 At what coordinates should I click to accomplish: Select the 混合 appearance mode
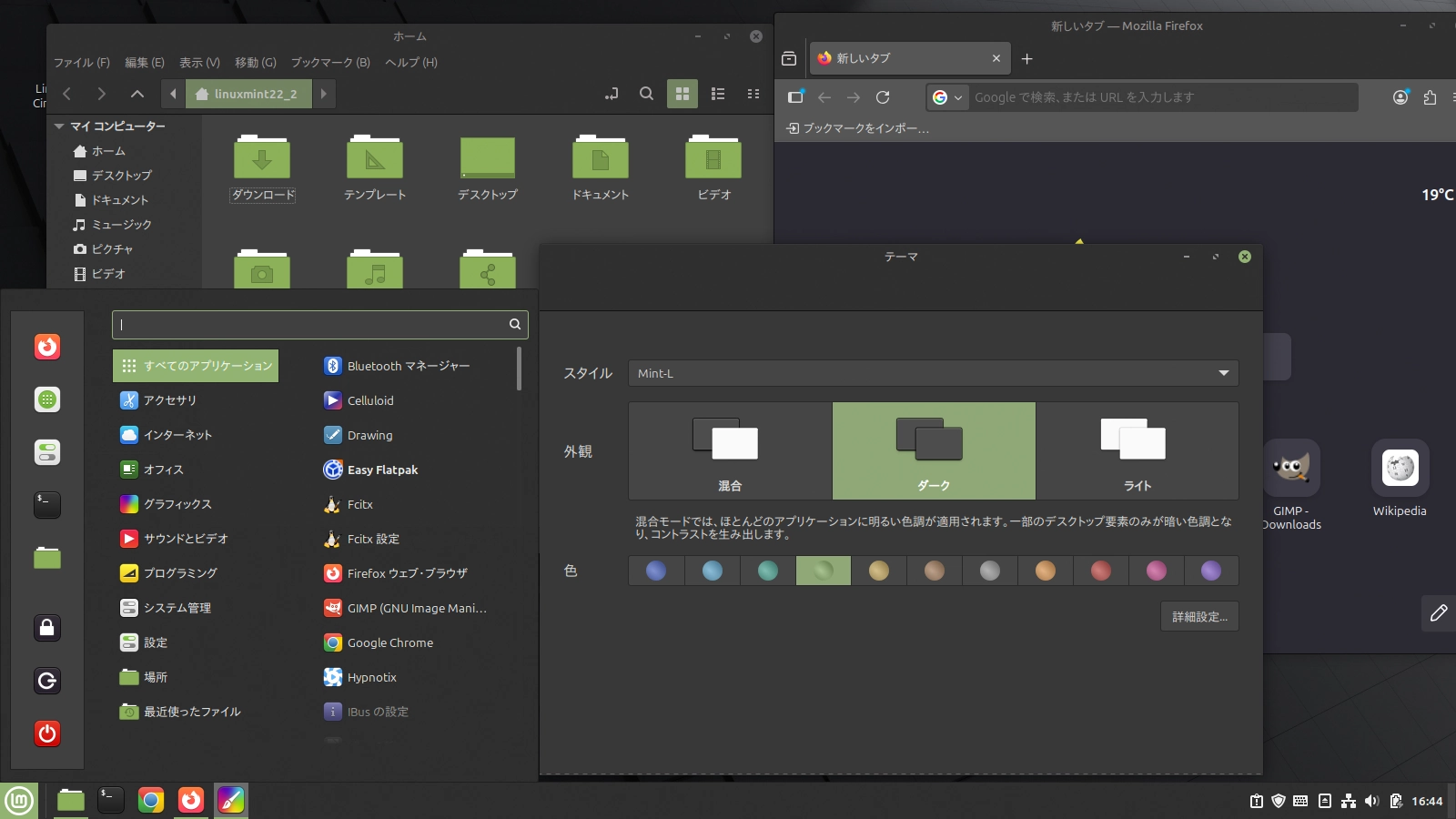[x=730, y=450]
